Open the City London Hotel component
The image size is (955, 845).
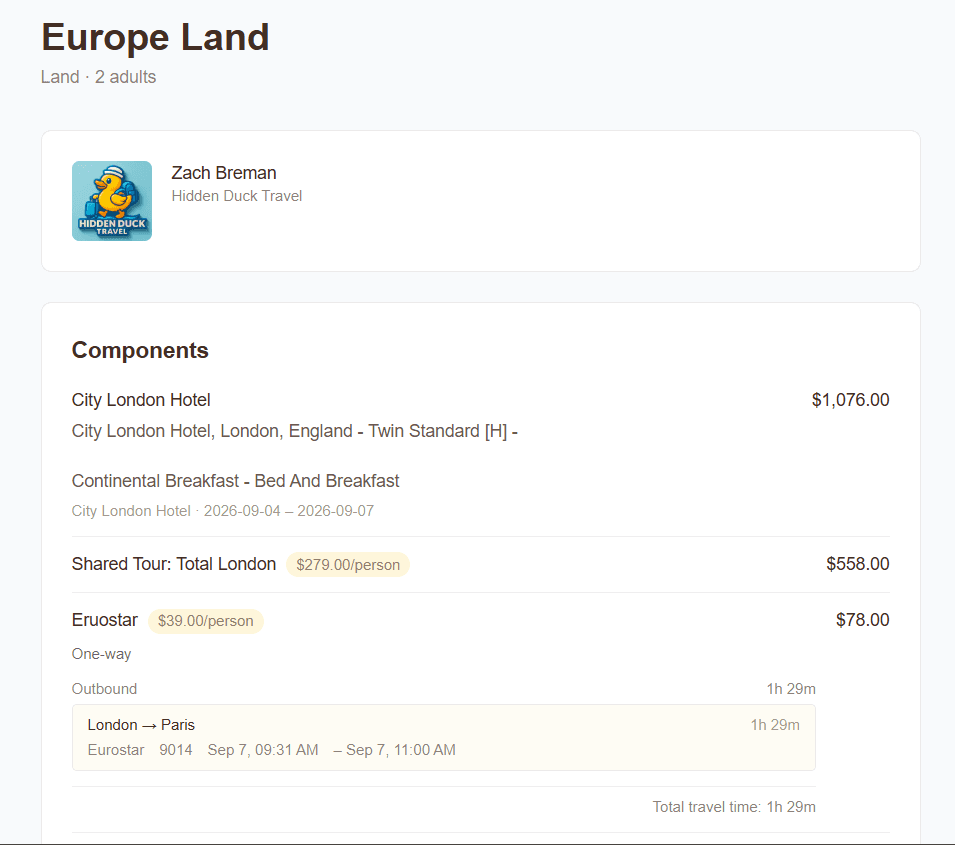point(140,400)
